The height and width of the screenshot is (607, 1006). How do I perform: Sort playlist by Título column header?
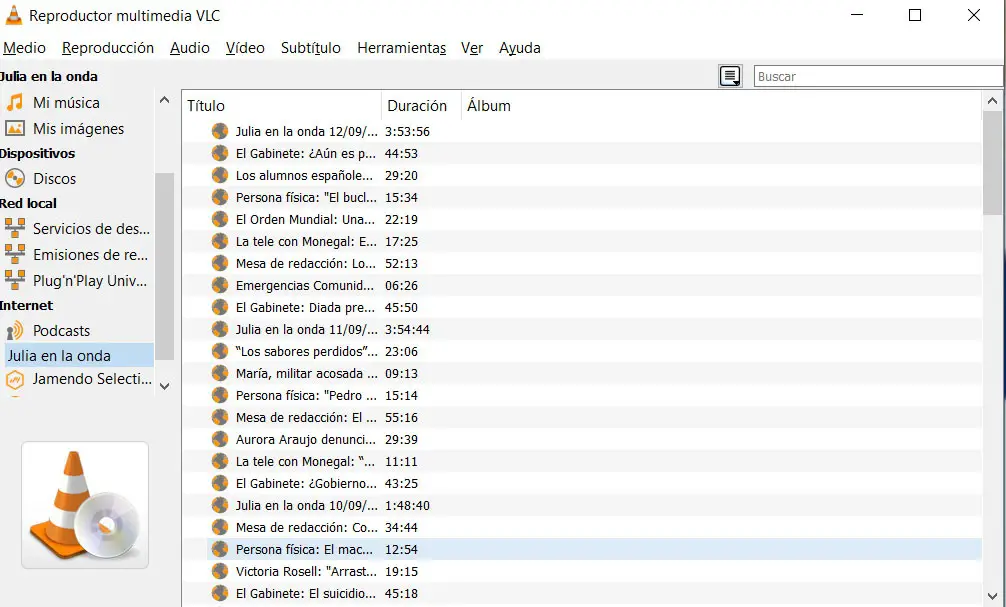[x=282, y=106]
